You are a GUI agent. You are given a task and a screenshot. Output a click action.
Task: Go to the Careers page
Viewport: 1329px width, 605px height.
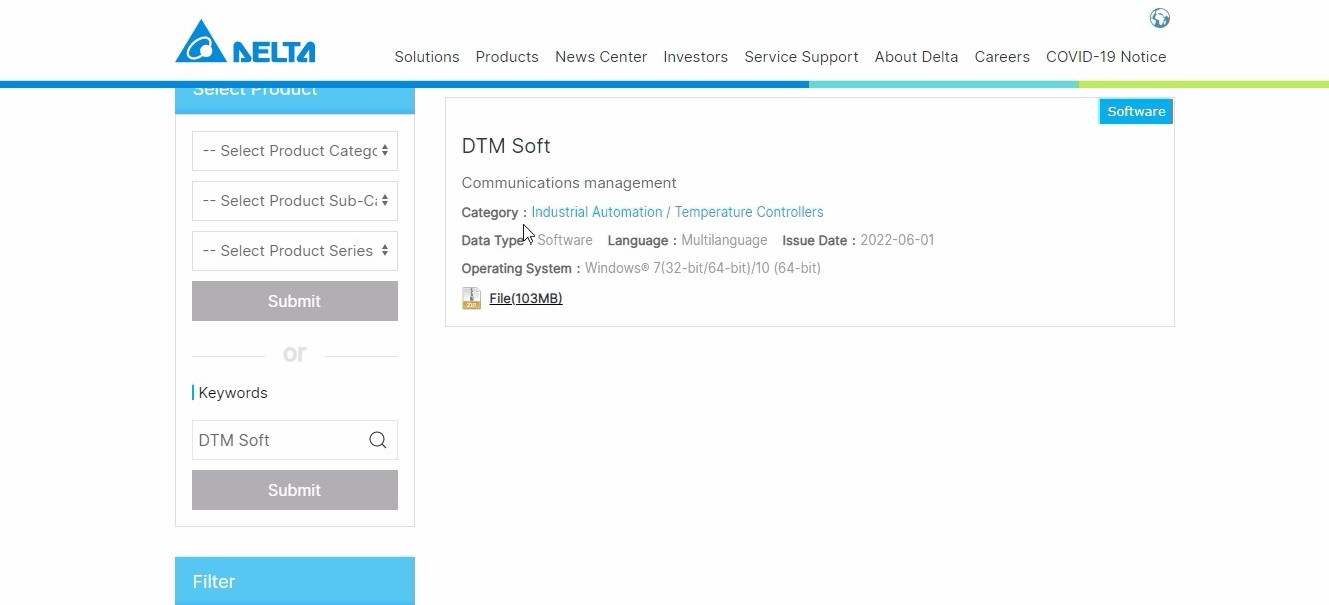tap(1002, 57)
